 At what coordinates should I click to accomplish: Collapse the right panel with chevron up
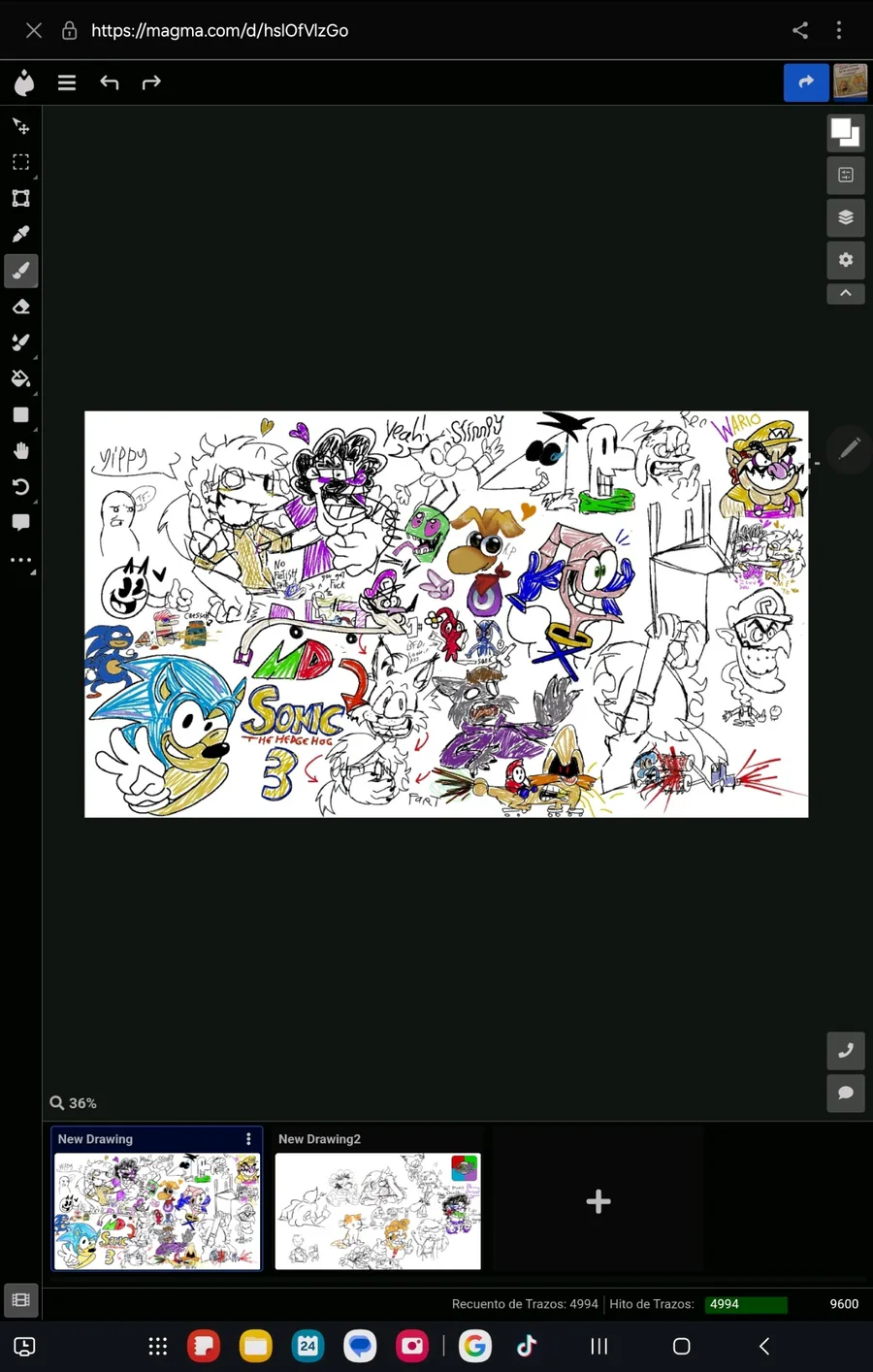pyautogui.click(x=846, y=293)
